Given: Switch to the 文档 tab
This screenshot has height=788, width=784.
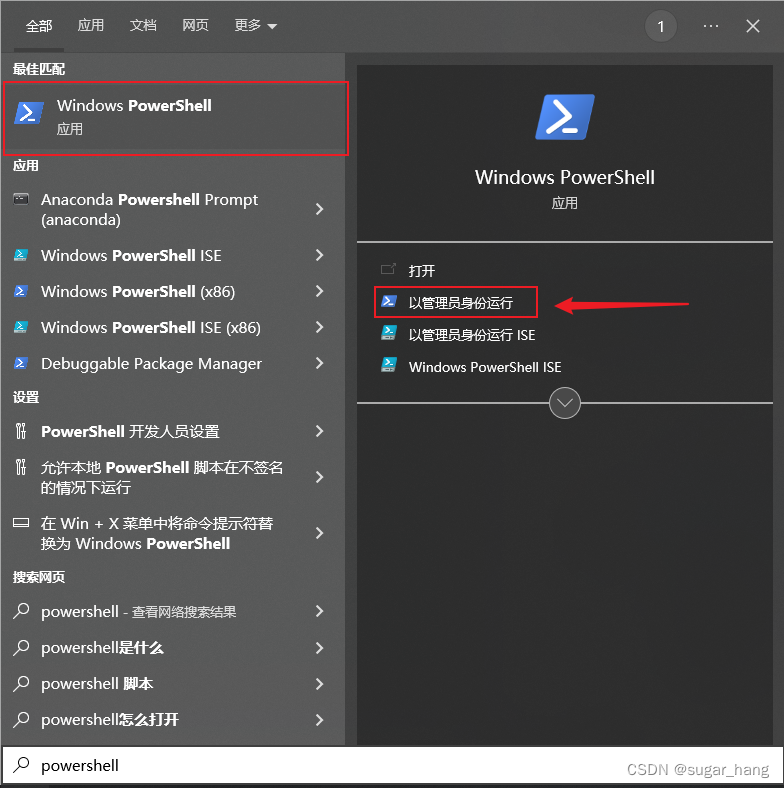Looking at the screenshot, I should [x=143, y=25].
